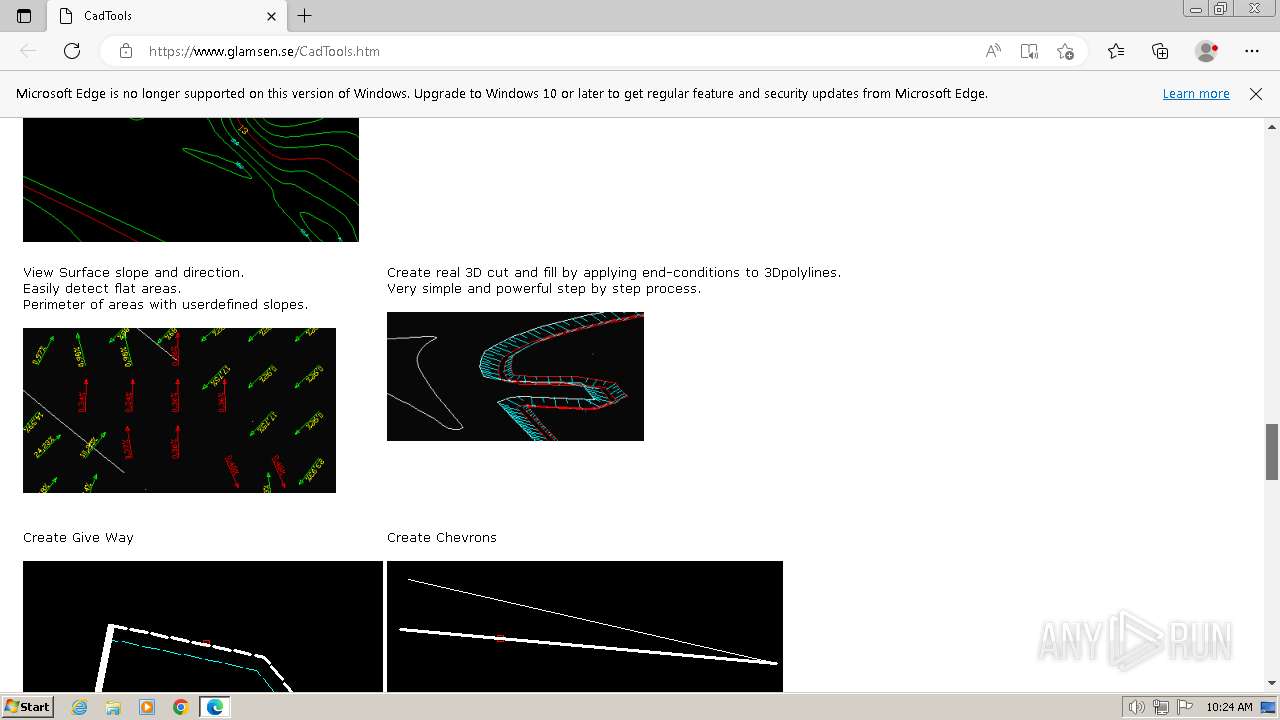Open the volume control tray icon

click(x=1137, y=707)
